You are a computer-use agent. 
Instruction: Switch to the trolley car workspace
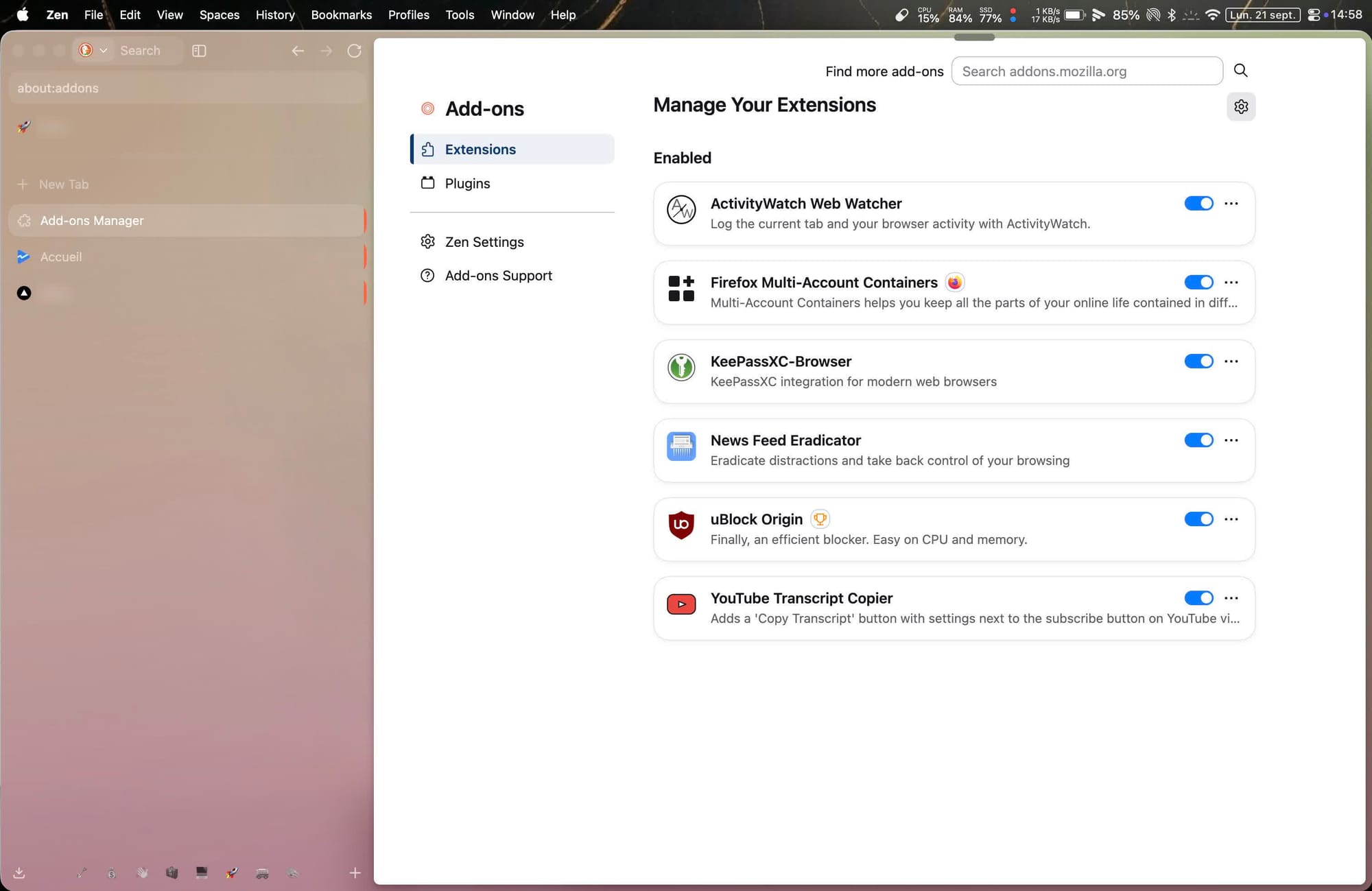[x=262, y=872]
